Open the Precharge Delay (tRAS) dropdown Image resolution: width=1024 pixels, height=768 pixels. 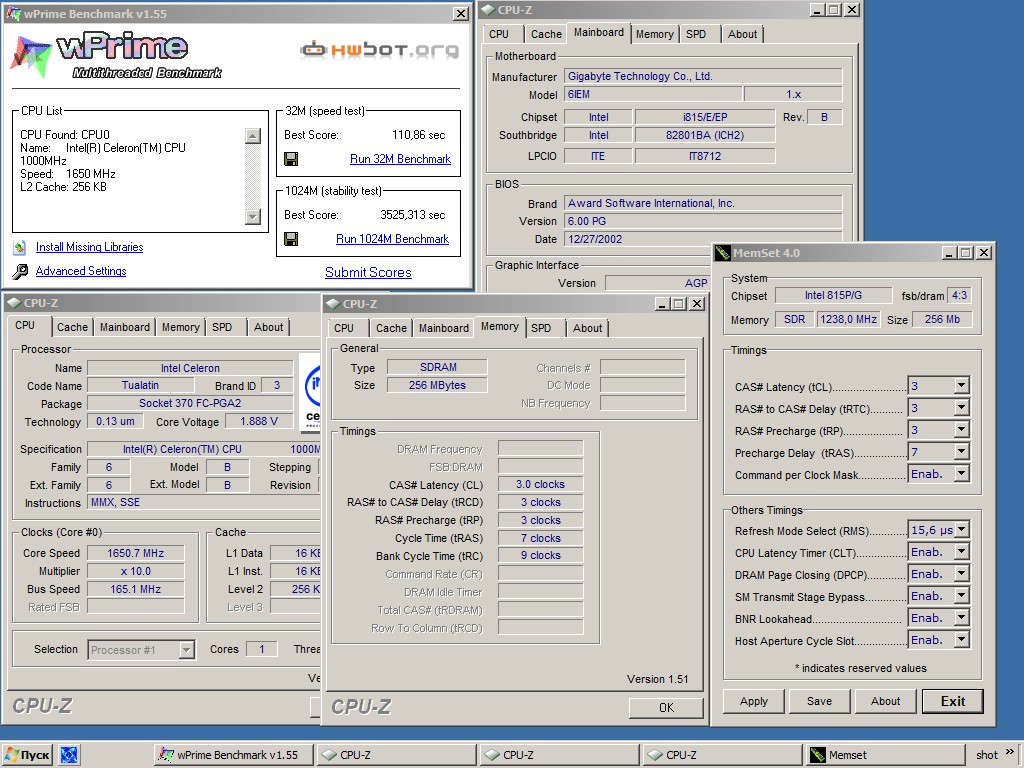point(961,451)
